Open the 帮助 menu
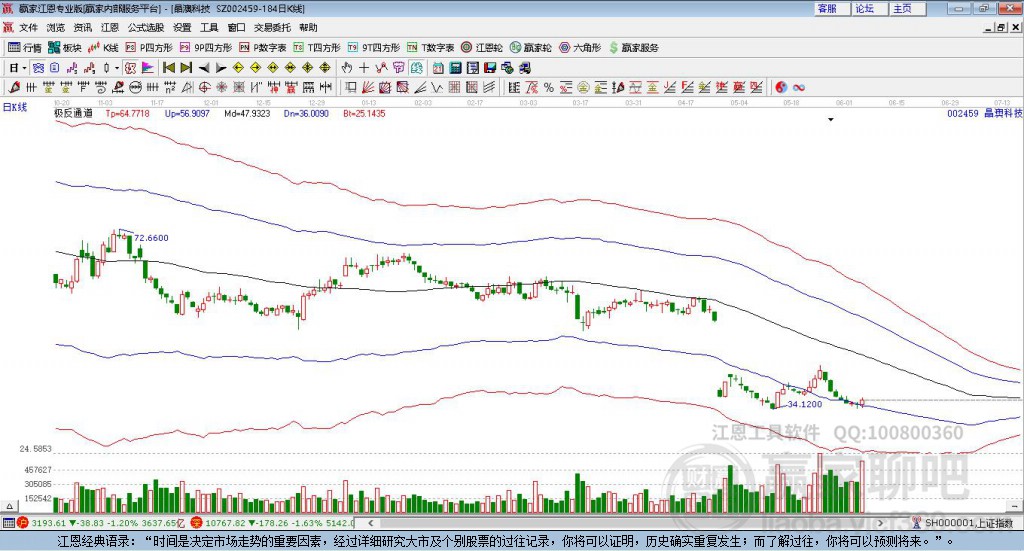 [308, 27]
